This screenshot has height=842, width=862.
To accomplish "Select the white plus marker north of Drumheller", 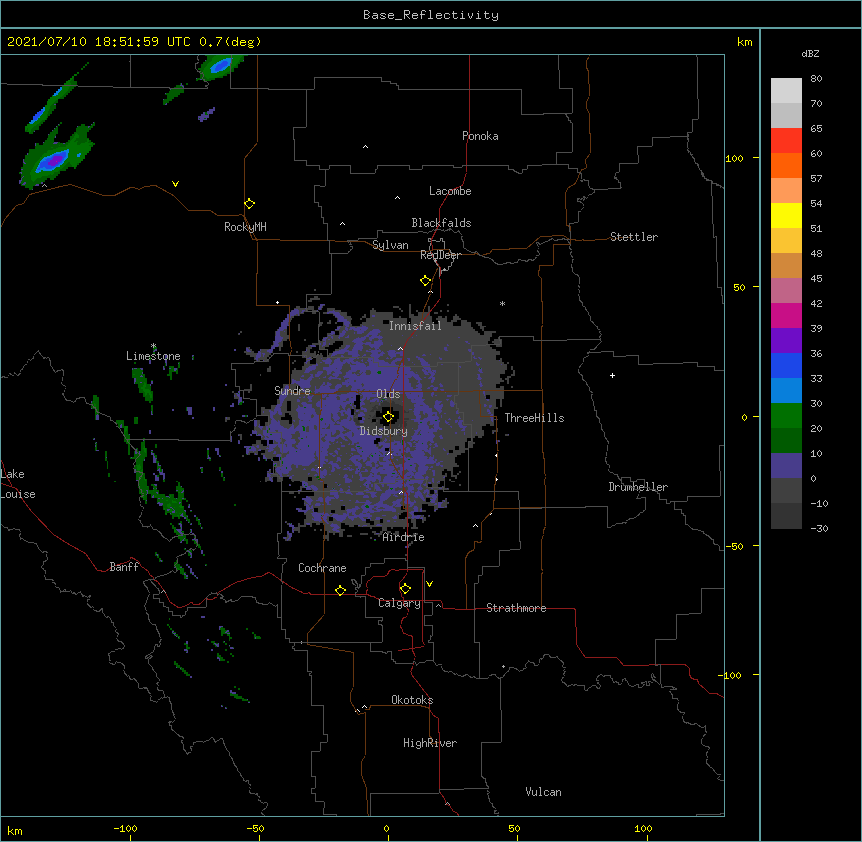I will click(x=612, y=375).
